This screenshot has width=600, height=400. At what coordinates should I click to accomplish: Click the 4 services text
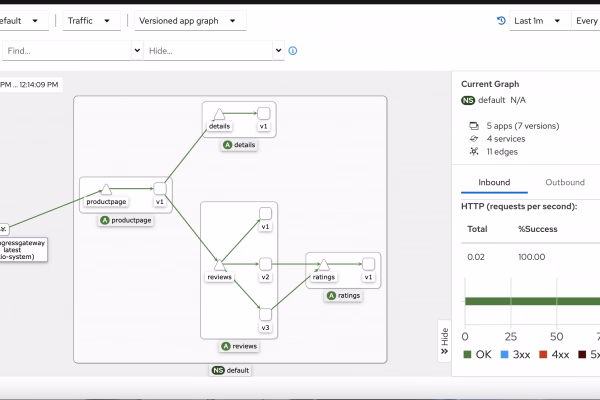click(x=506, y=139)
